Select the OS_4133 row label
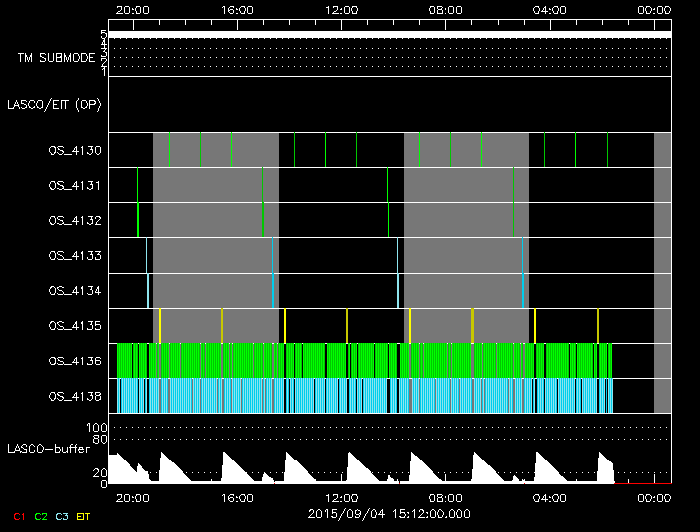Image resolution: width=700 pixels, height=532 pixels. click(75, 256)
